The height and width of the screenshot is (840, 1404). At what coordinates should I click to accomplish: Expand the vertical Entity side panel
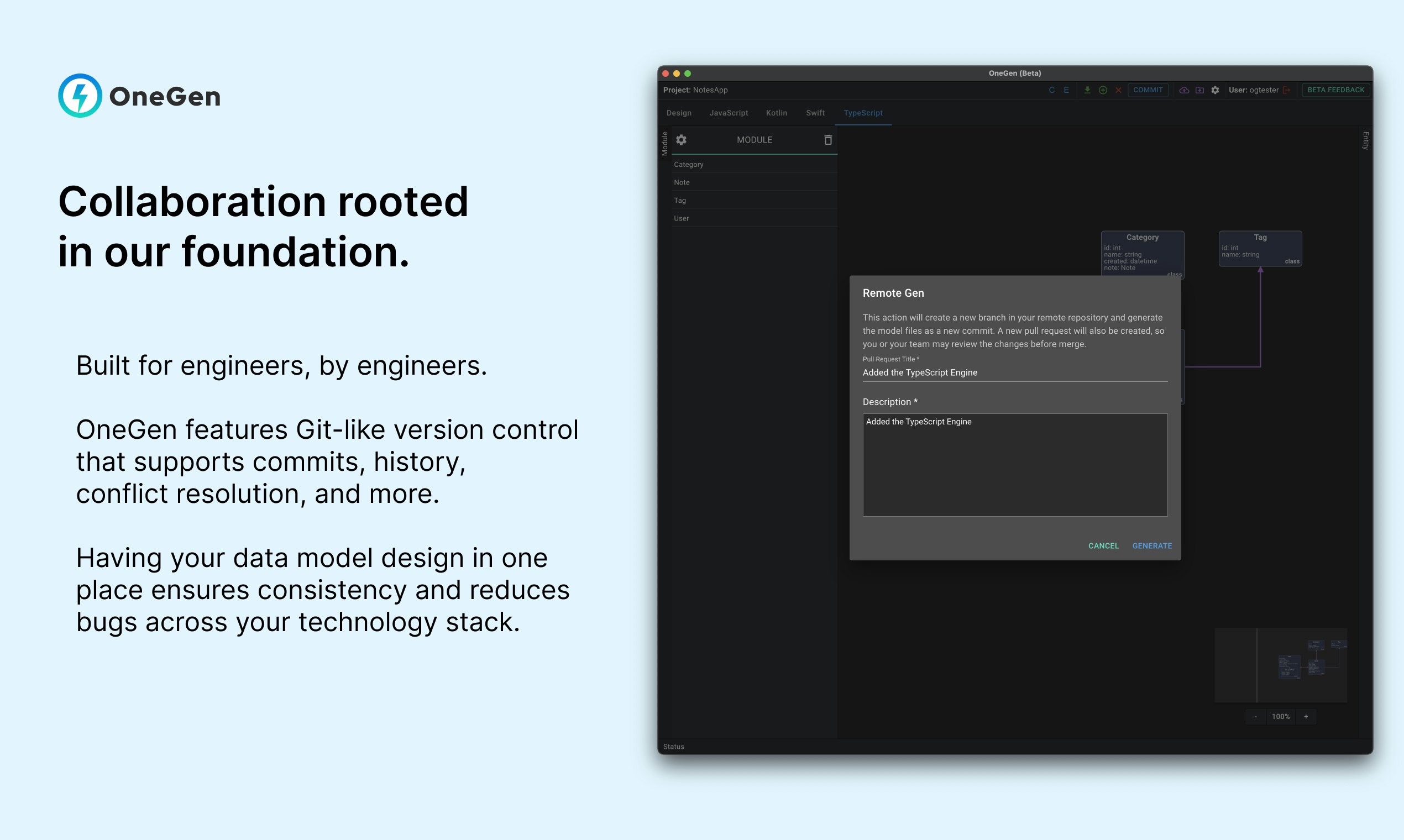pyautogui.click(x=1365, y=141)
